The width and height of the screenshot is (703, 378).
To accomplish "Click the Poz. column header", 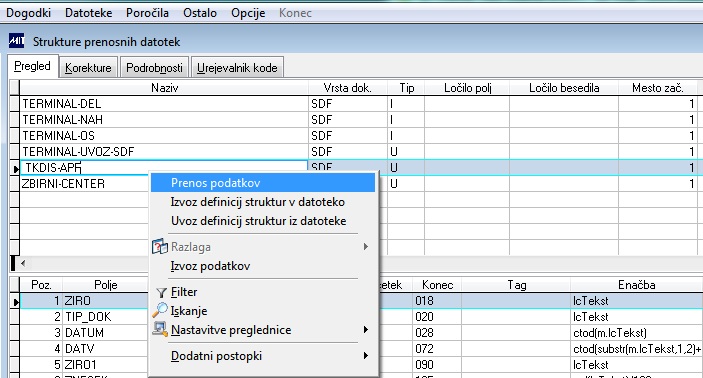I will pos(41,285).
